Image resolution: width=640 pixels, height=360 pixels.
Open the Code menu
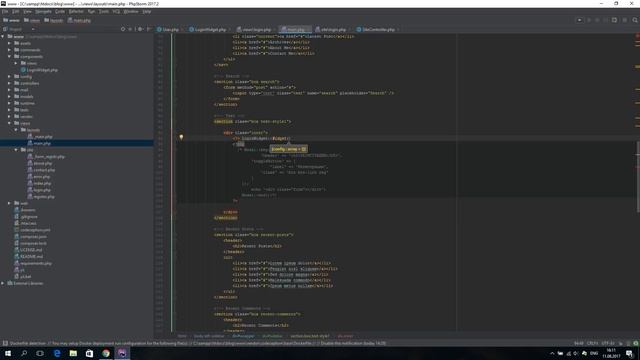[60, 11]
